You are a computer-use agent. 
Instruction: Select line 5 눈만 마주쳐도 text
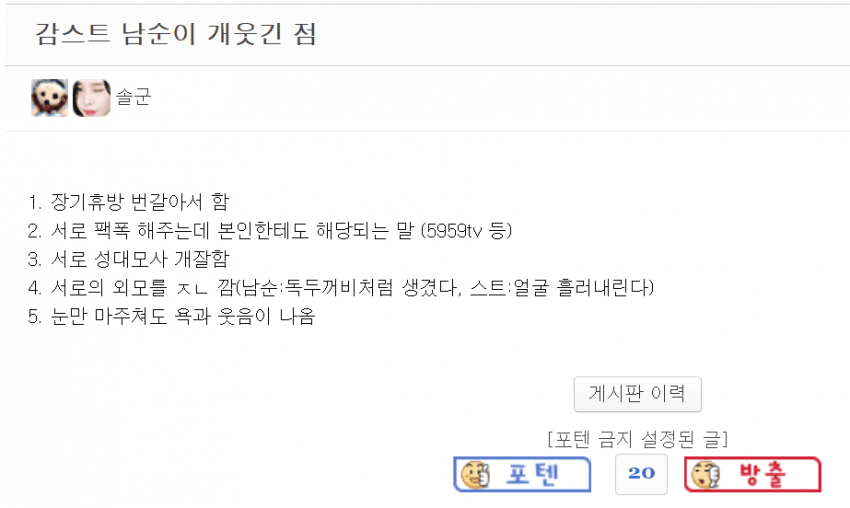[171, 316]
